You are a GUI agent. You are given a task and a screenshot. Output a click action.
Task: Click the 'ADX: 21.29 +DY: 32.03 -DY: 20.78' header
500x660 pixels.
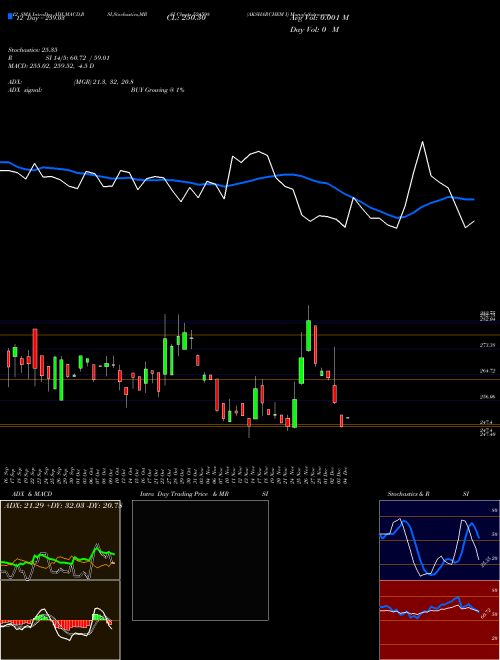(x=62, y=506)
